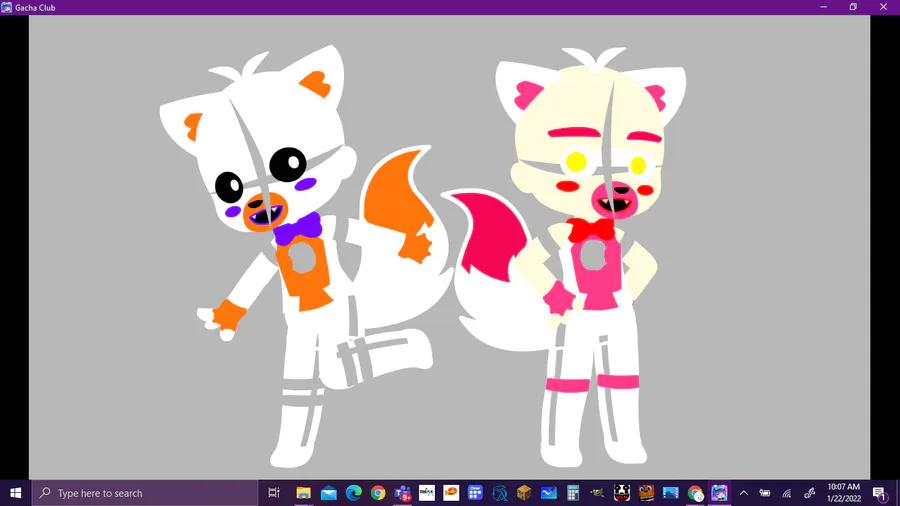The image size is (900, 506).
Task: Open the Freddy bear-face app icon
Action: 646,493
